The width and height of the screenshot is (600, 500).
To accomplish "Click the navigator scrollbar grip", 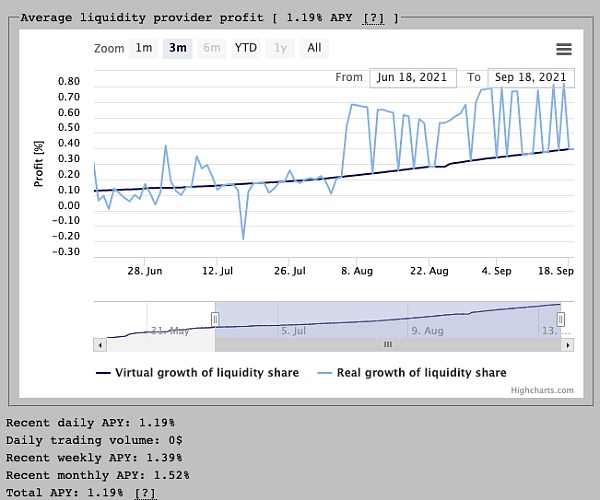I will click(x=388, y=344).
